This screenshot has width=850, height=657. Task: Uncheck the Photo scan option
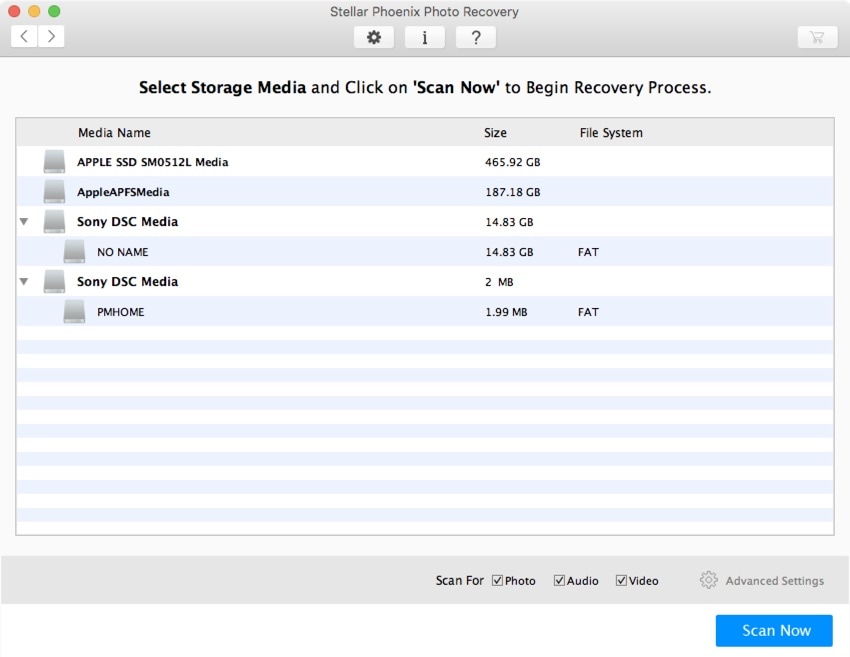tap(497, 581)
